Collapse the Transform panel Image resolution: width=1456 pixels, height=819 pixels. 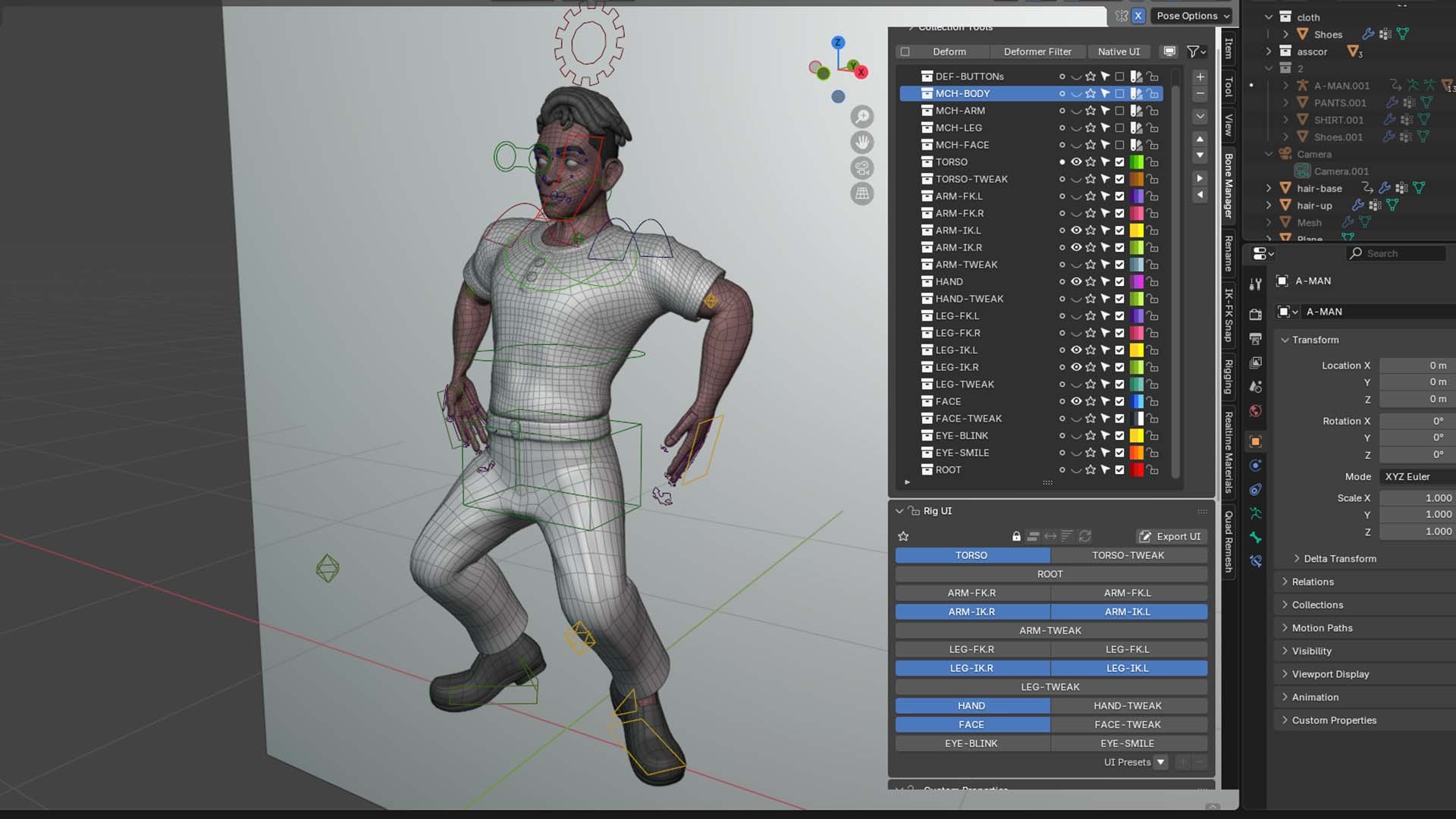click(1285, 340)
